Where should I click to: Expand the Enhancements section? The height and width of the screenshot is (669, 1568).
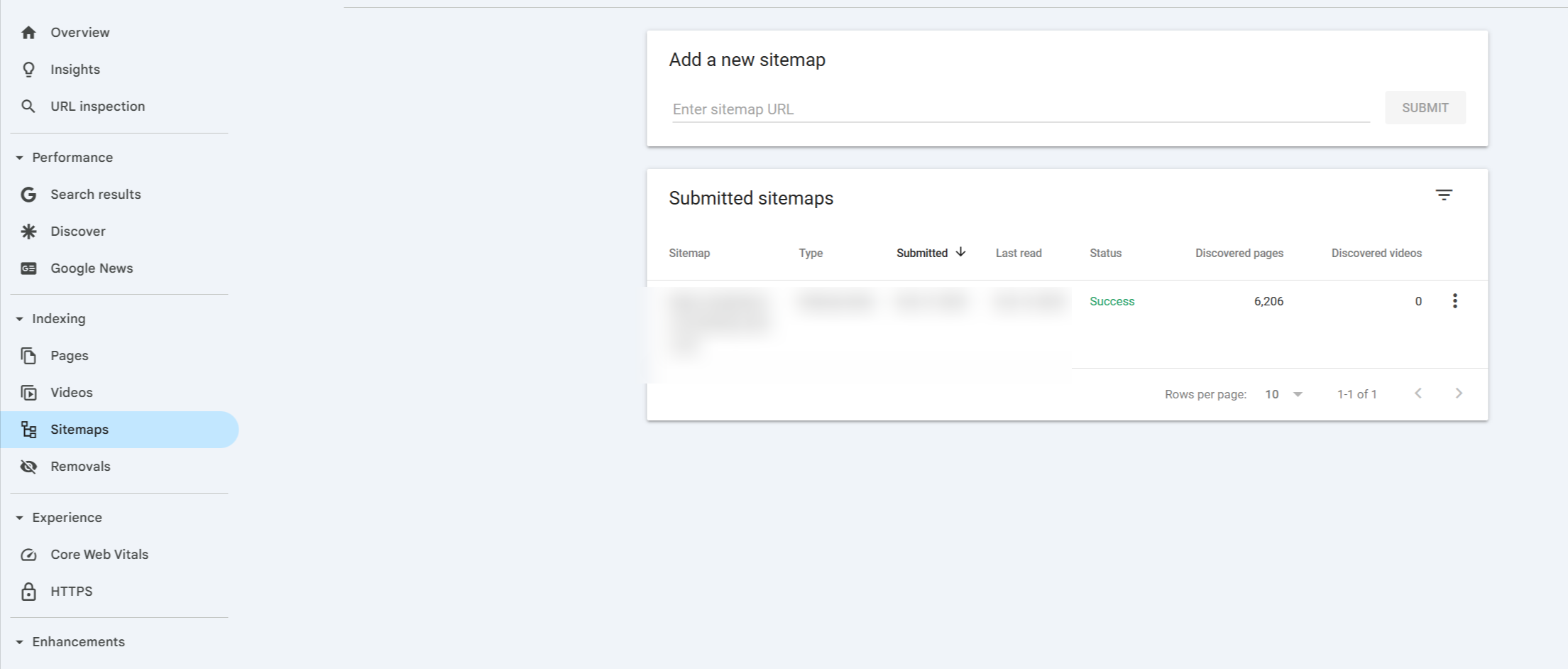coord(19,641)
